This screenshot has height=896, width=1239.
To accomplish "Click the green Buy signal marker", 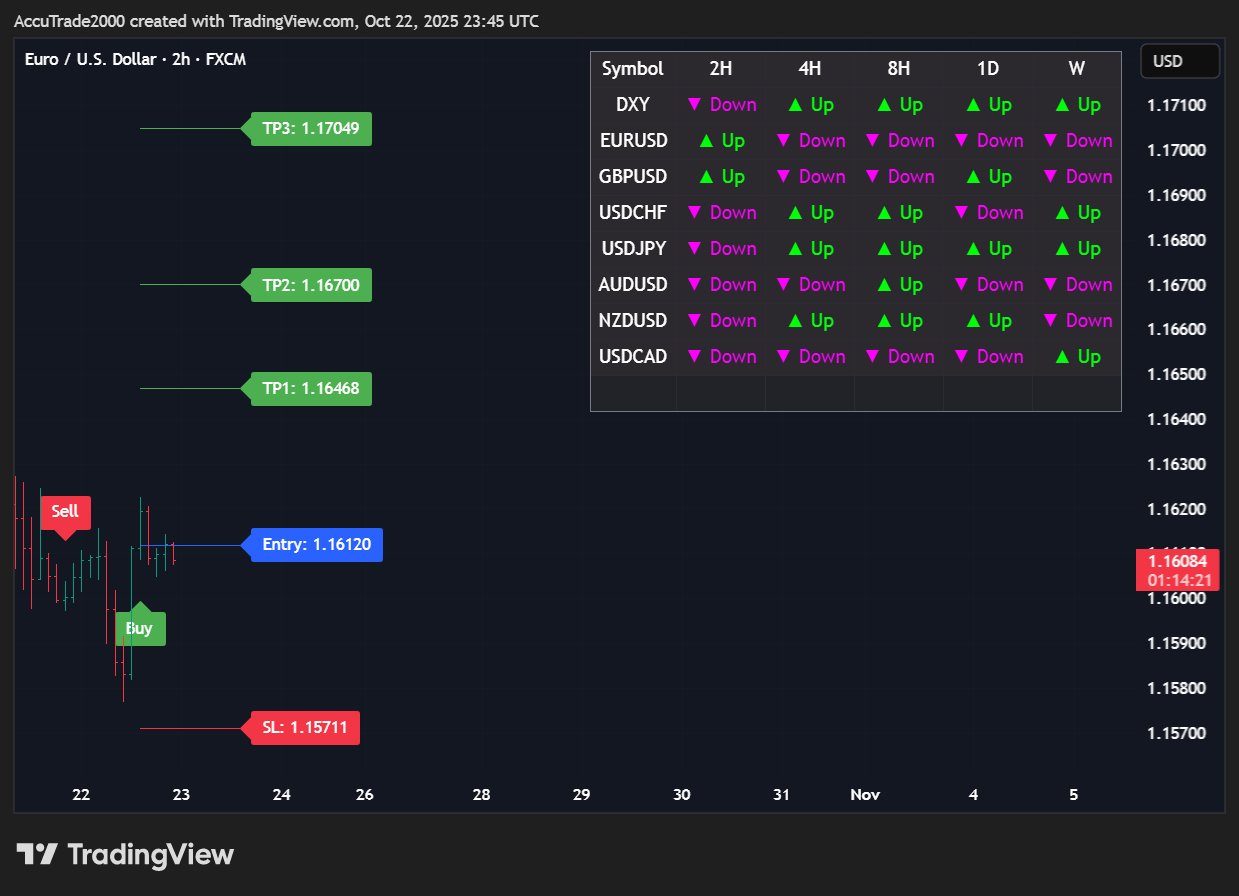I will coord(140,628).
